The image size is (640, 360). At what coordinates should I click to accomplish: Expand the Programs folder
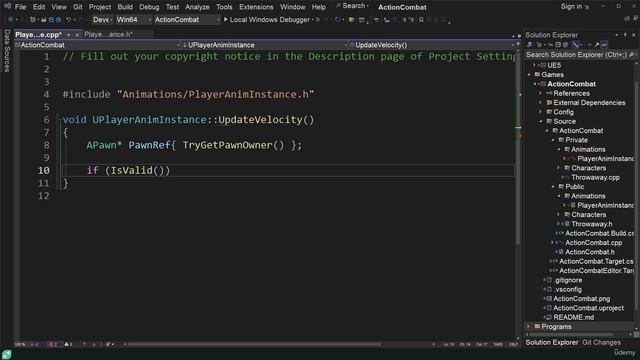(x=529, y=327)
